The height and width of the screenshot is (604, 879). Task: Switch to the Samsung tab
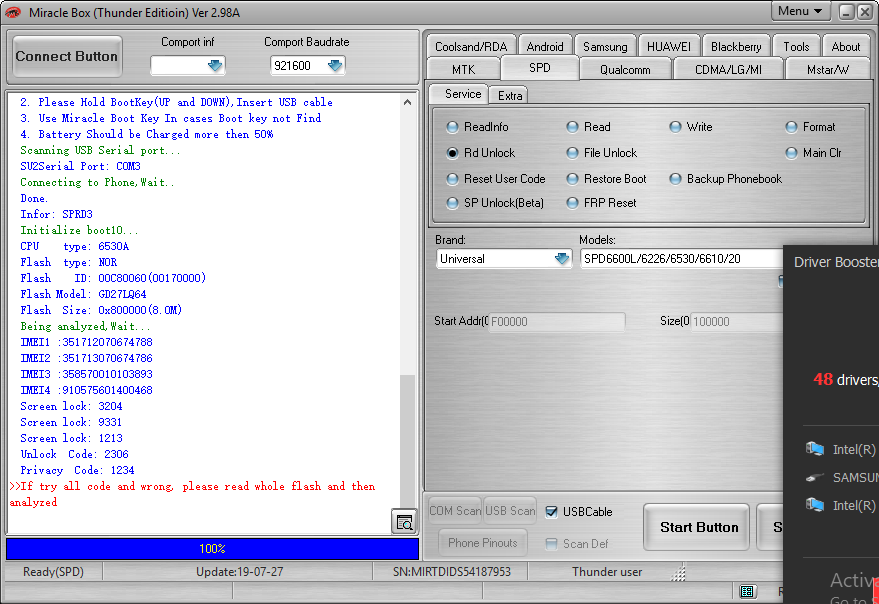pos(605,47)
